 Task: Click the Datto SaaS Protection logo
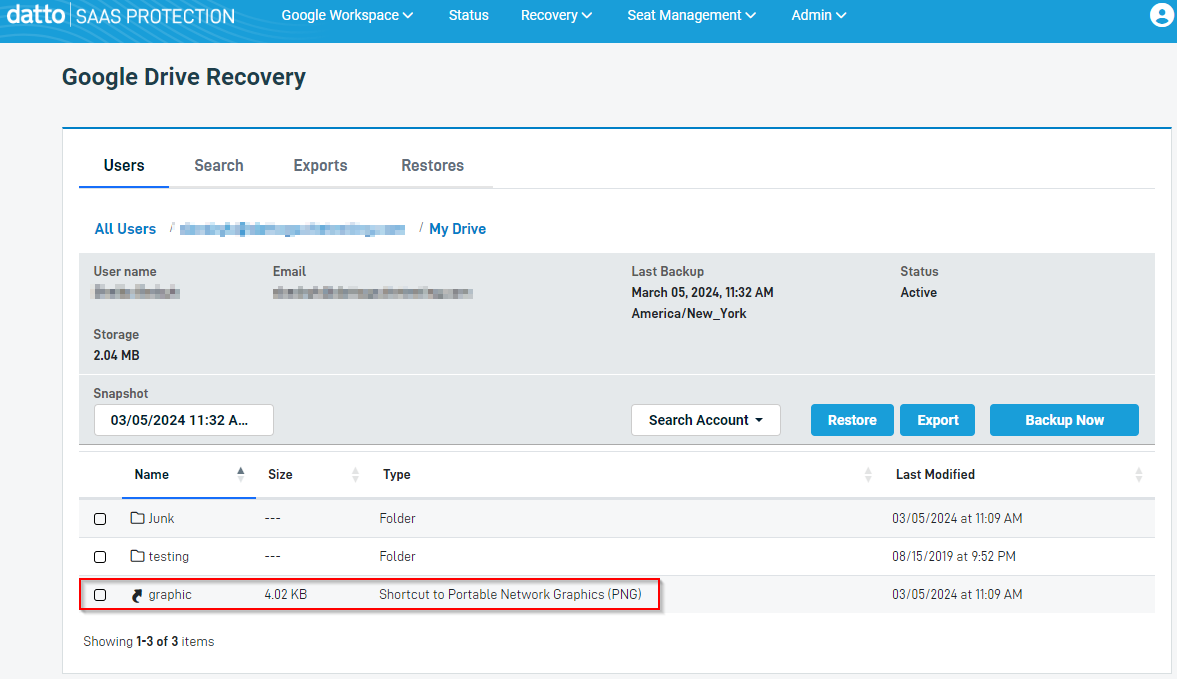click(120, 16)
